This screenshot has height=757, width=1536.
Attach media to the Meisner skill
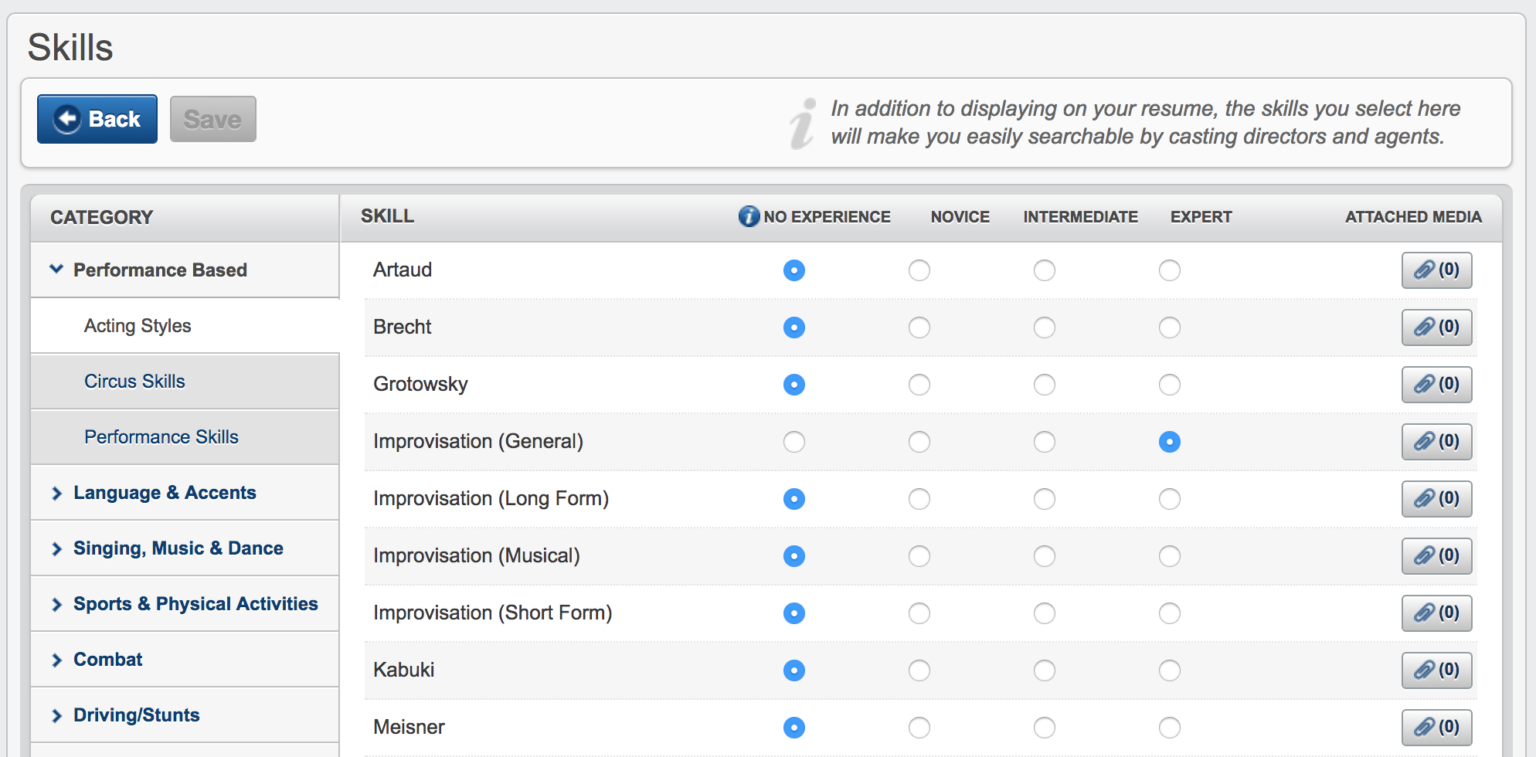tap(1436, 727)
